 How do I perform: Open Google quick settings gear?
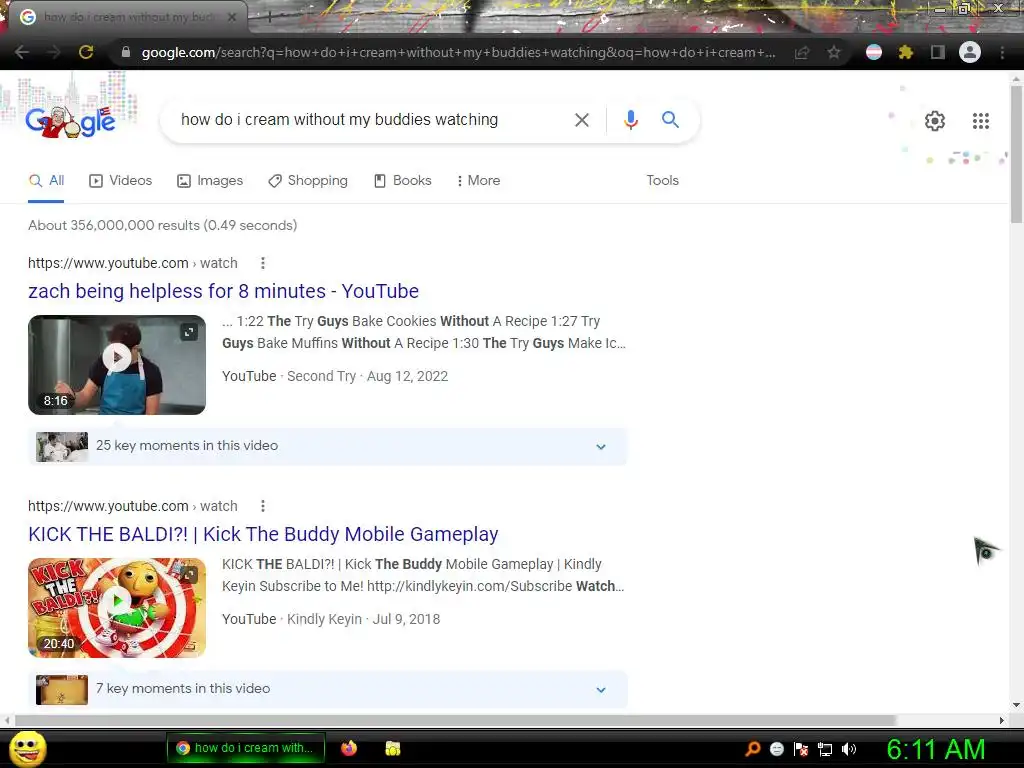click(x=935, y=121)
